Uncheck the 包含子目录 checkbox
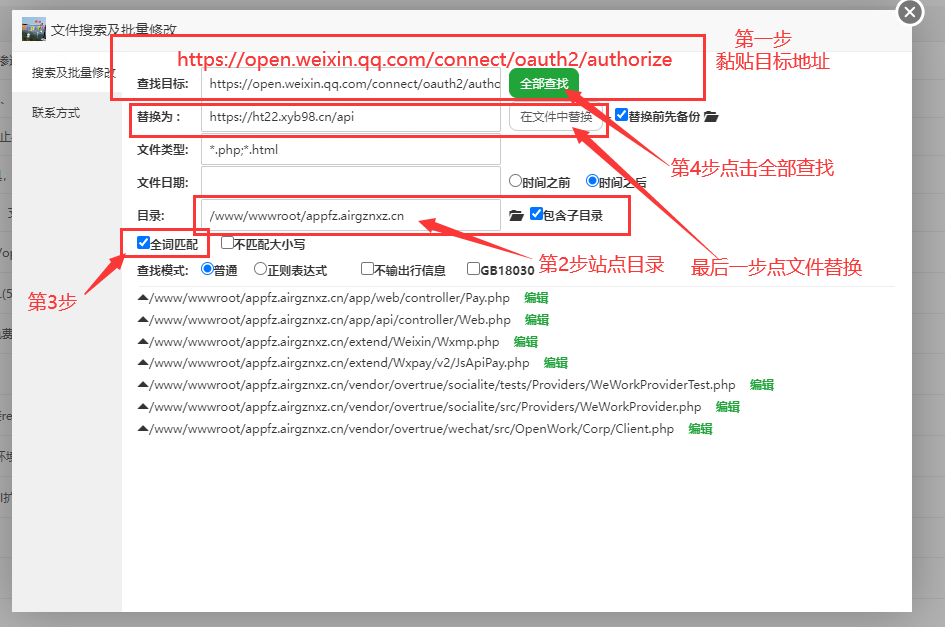Image resolution: width=945 pixels, height=627 pixels. pos(536,213)
